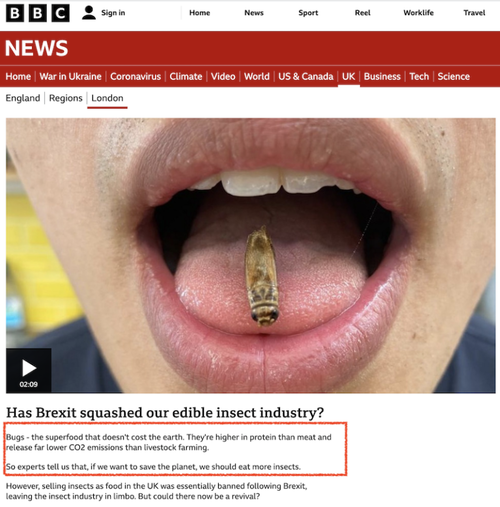500x507 pixels.
Task: Click the BBC logo blocks
Action: [x=38, y=13]
